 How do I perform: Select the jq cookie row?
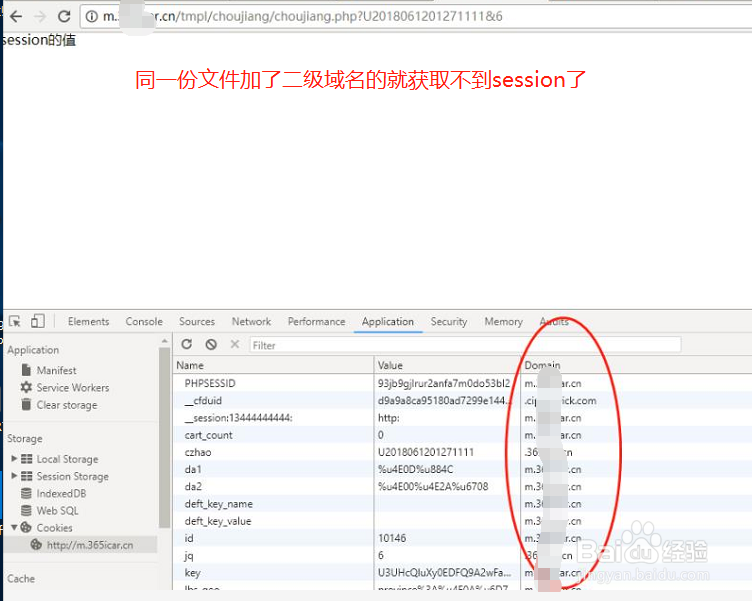462,555
